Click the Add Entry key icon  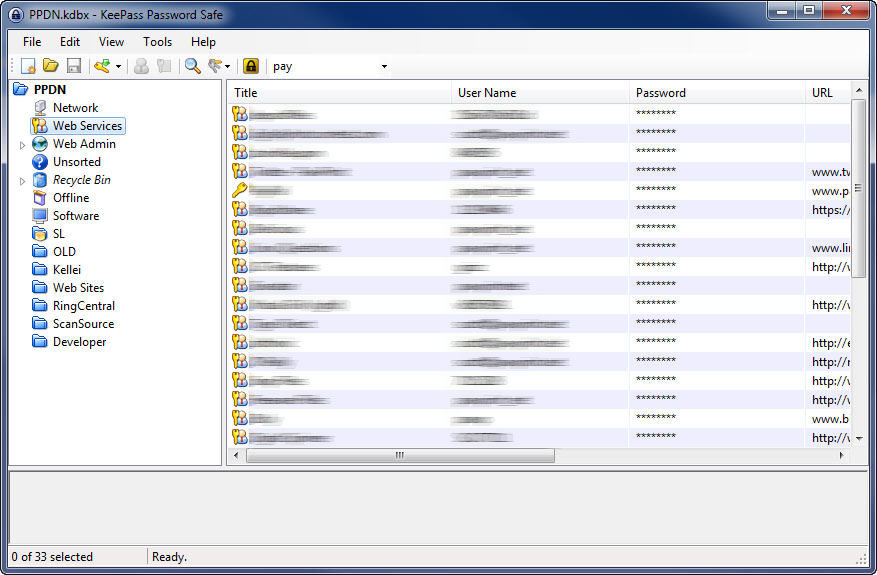[x=102, y=66]
